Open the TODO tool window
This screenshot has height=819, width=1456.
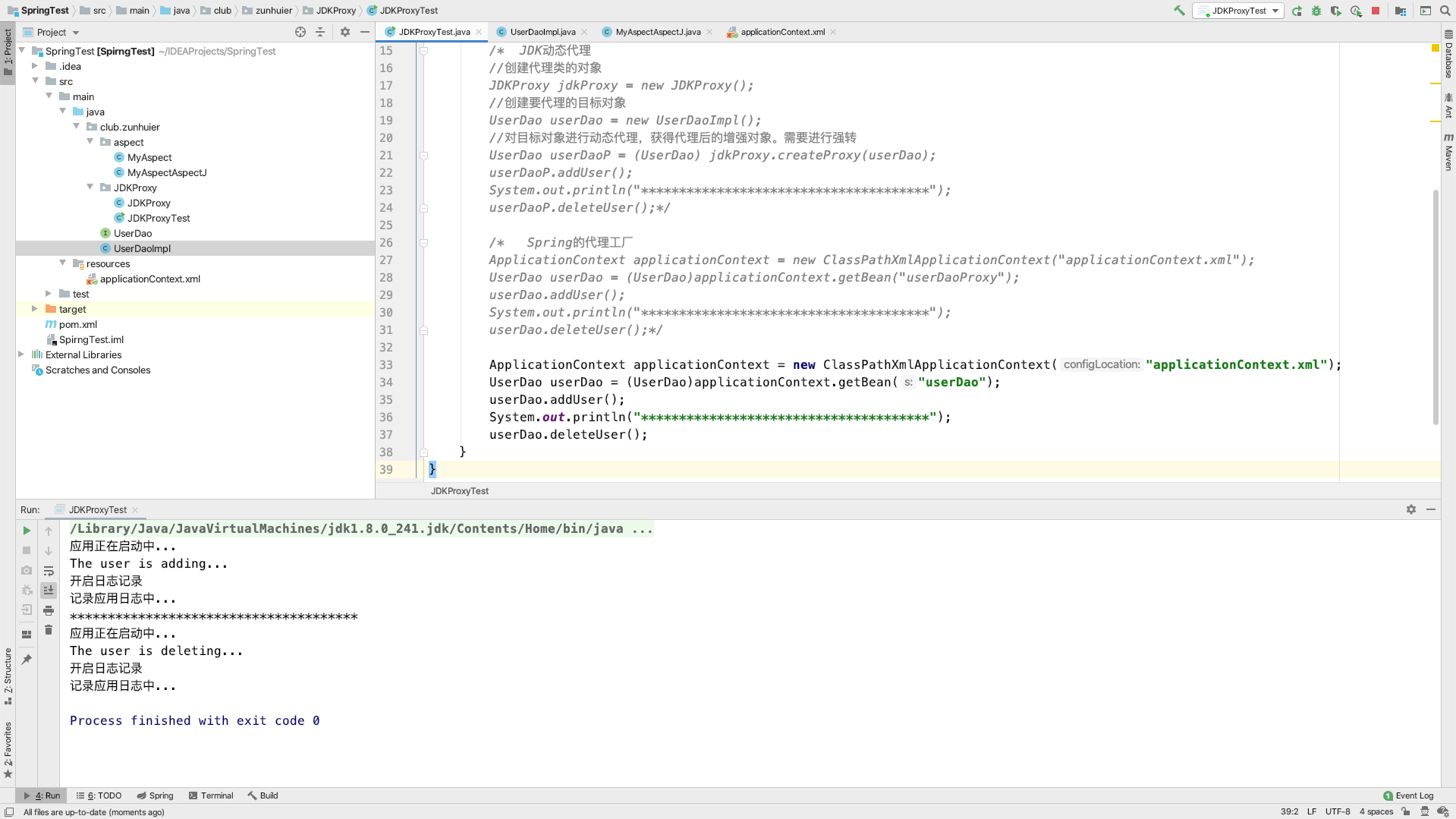99,795
